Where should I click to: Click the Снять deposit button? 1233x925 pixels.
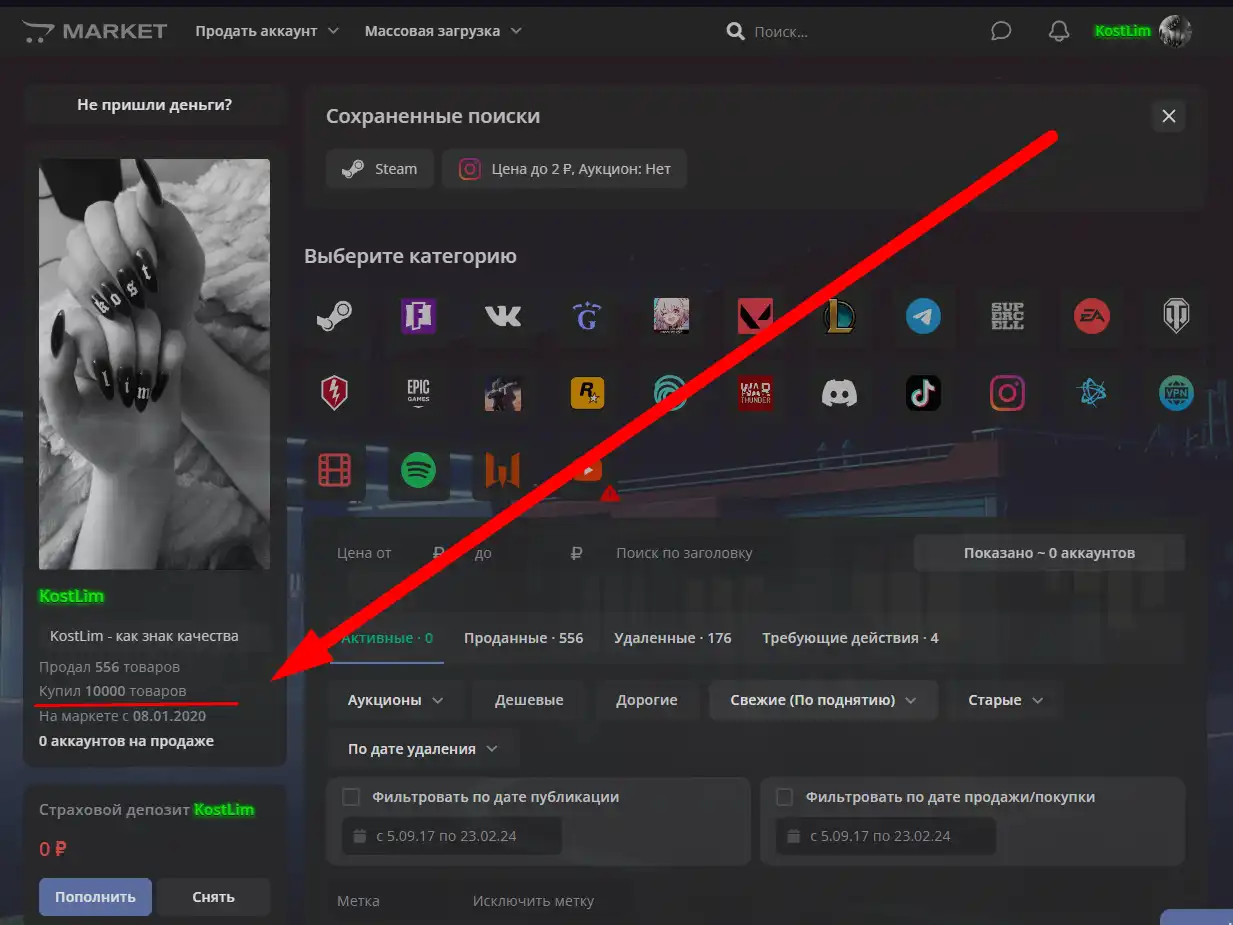coord(213,897)
